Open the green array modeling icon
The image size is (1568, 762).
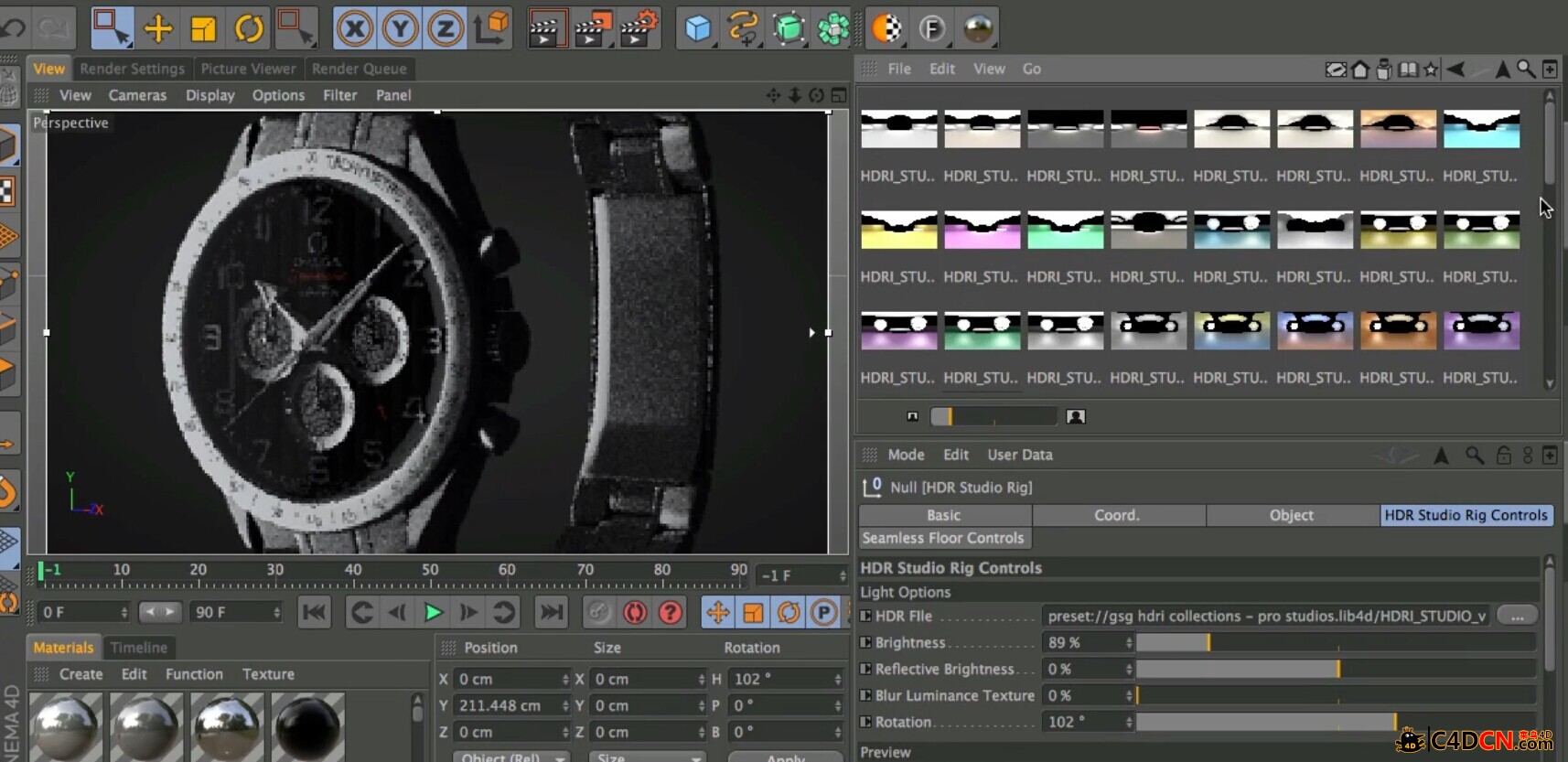click(x=832, y=29)
